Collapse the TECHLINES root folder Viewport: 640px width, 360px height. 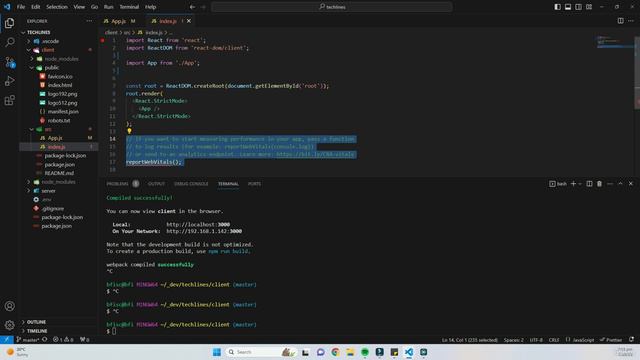click(x=59, y=32)
